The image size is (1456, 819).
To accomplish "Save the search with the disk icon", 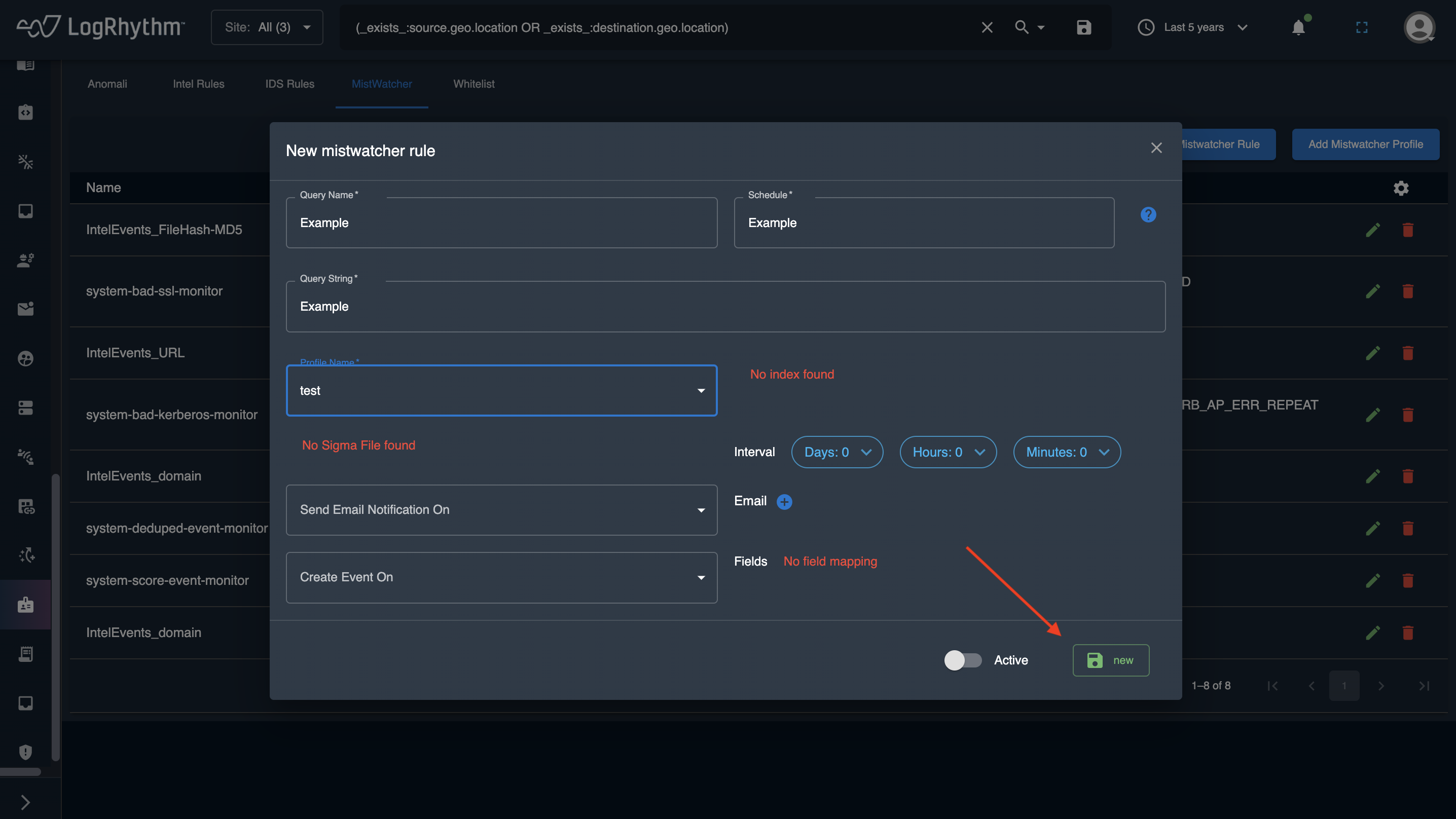I will (x=1083, y=27).
